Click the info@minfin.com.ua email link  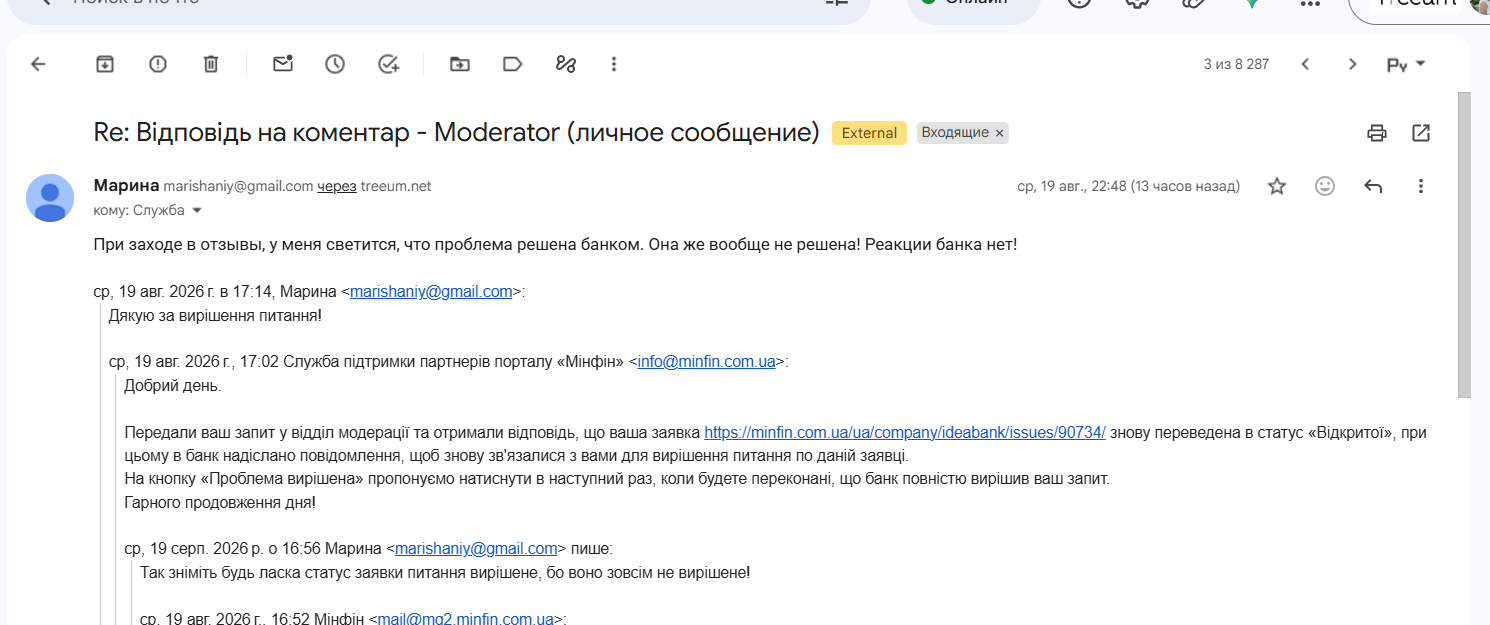[706, 362]
